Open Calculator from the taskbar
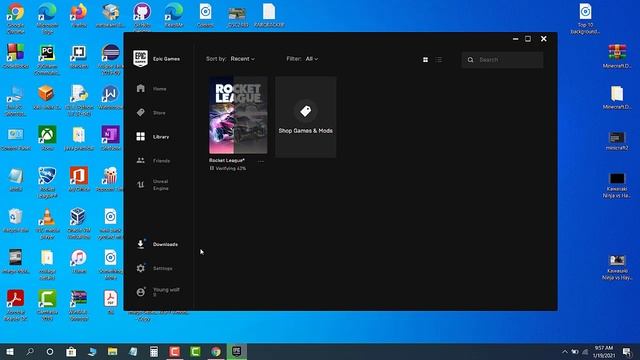640x360 pixels. pos(154,351)
